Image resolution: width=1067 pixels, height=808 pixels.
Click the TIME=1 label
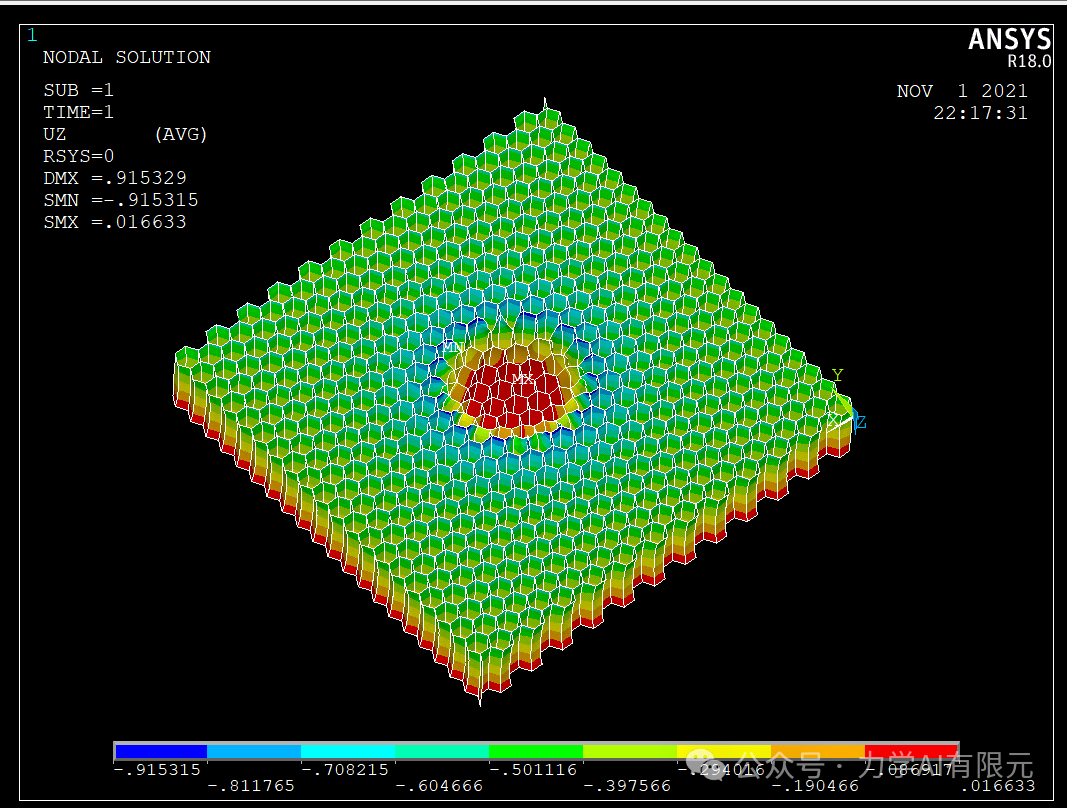tap(78, 112)
